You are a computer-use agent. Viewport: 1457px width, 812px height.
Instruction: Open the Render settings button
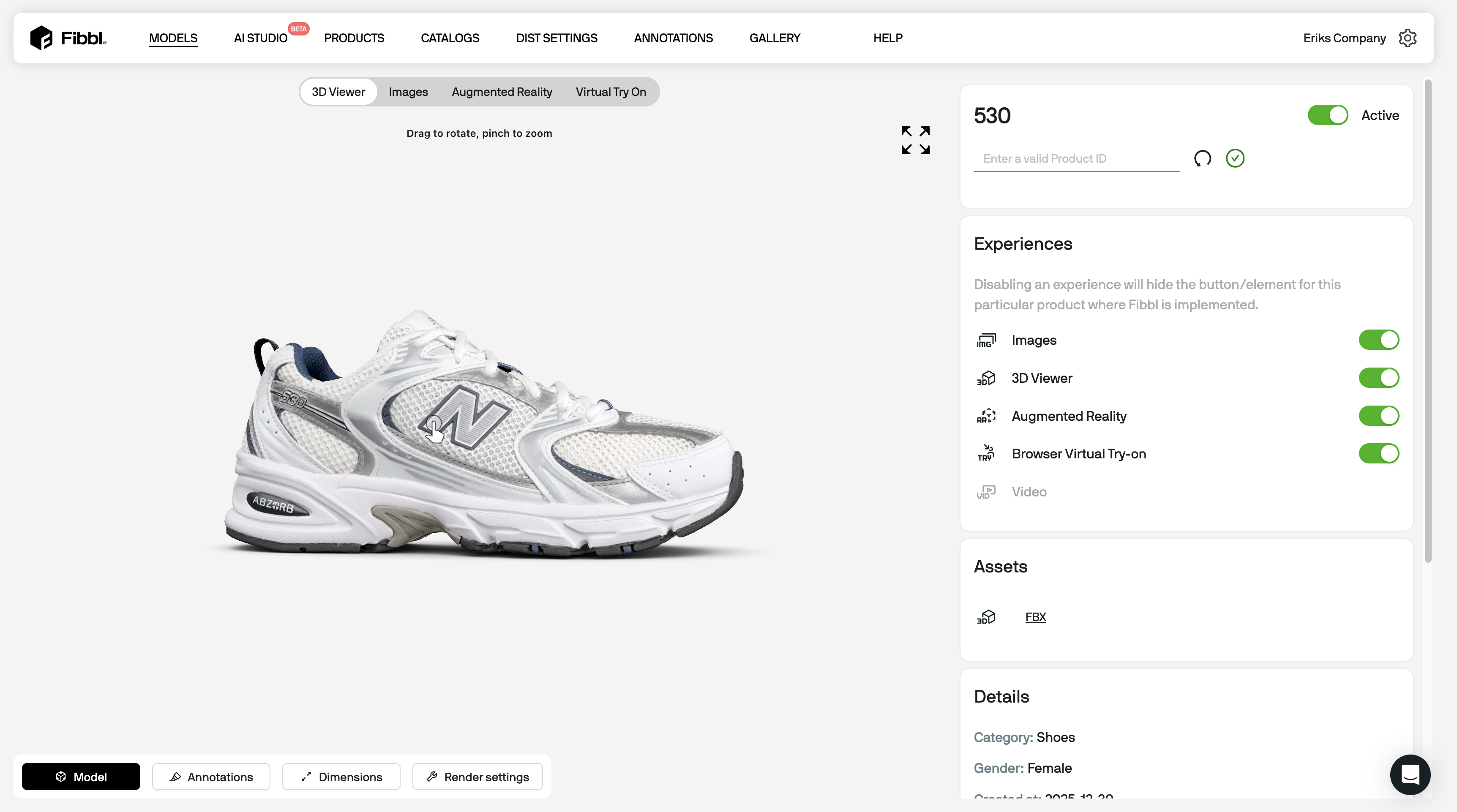477,777
